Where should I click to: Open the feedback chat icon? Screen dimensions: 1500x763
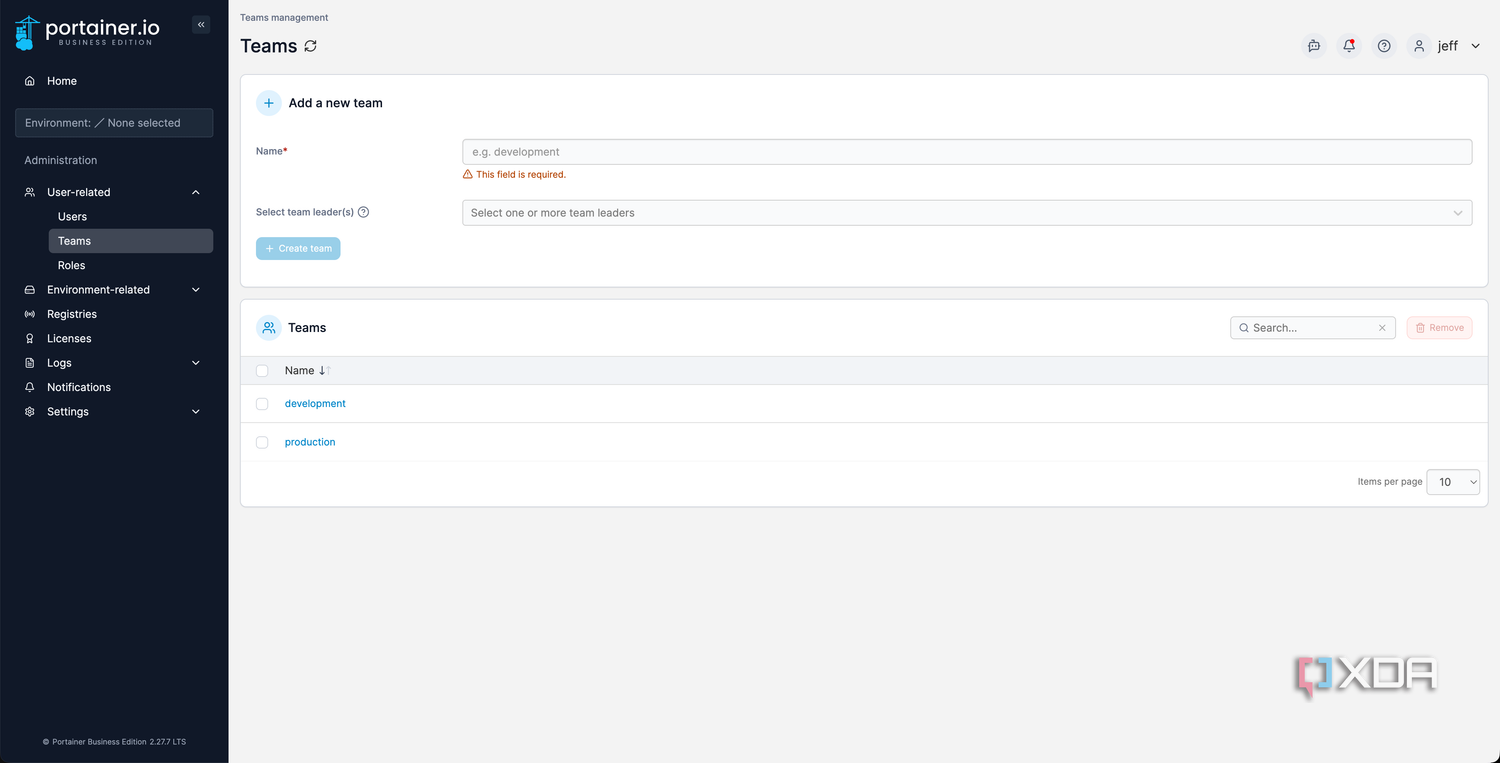[x=1314, y=46]
